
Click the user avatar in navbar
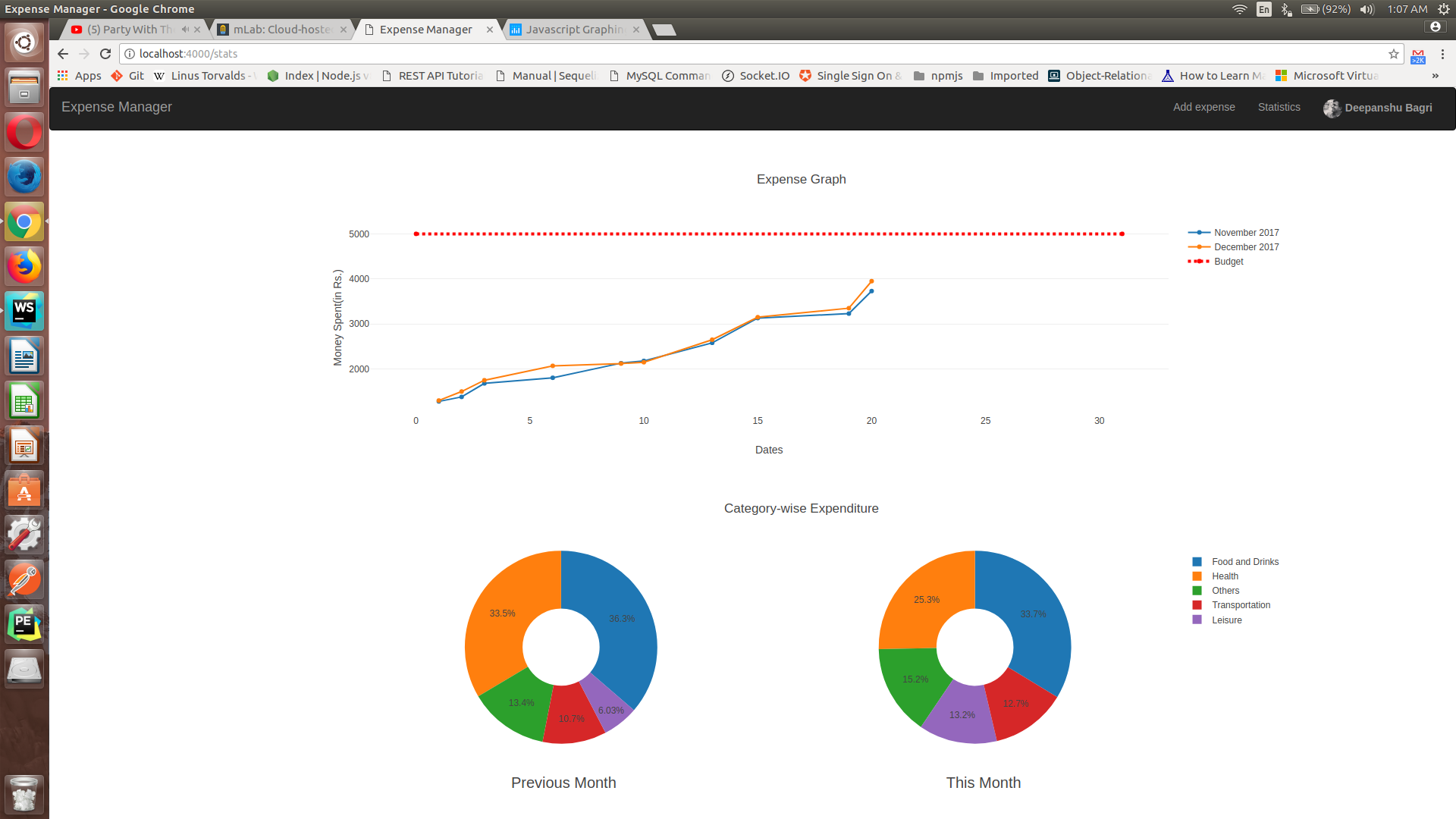point(1332,108)
